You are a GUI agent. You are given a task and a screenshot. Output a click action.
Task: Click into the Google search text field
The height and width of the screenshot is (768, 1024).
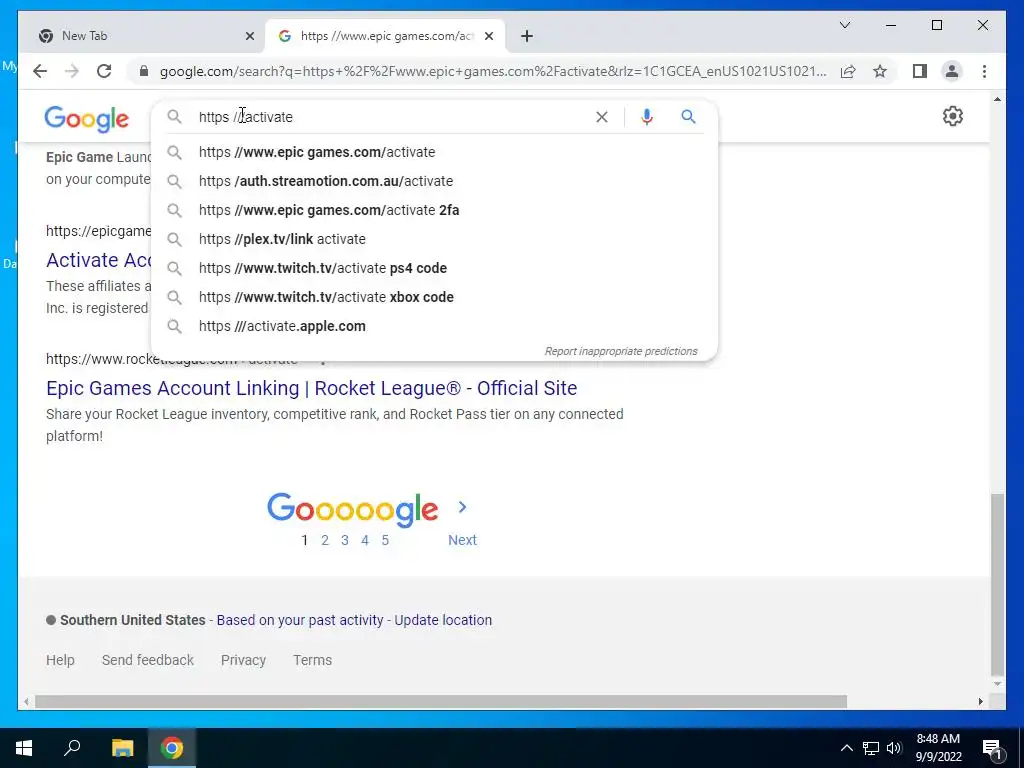[x=392, y=117]
